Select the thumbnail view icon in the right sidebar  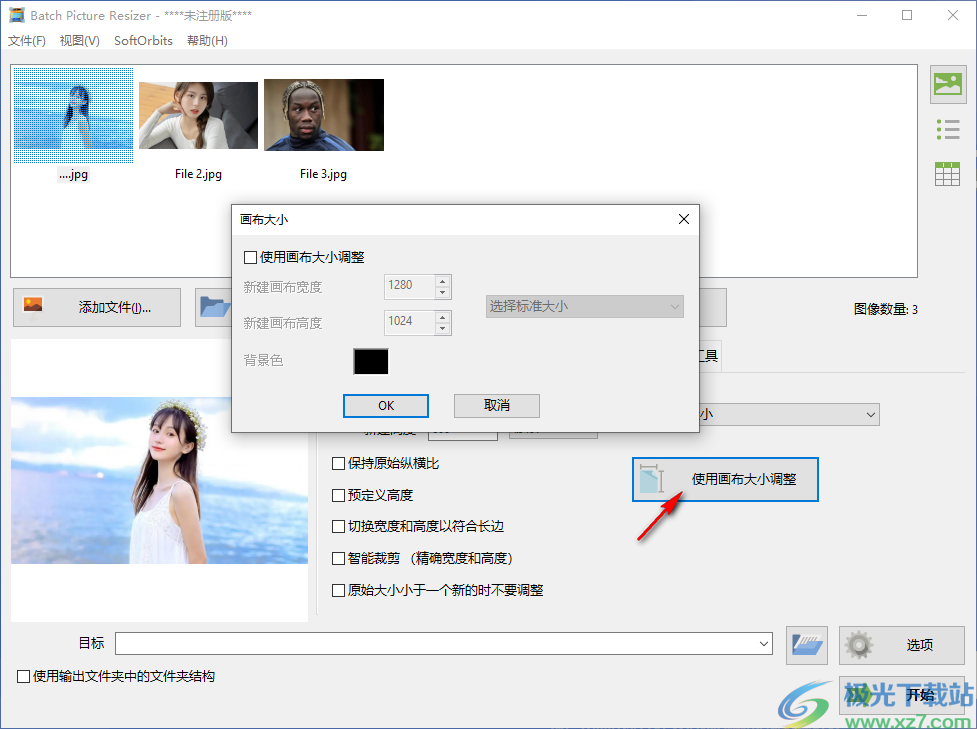tap(947, 85)
